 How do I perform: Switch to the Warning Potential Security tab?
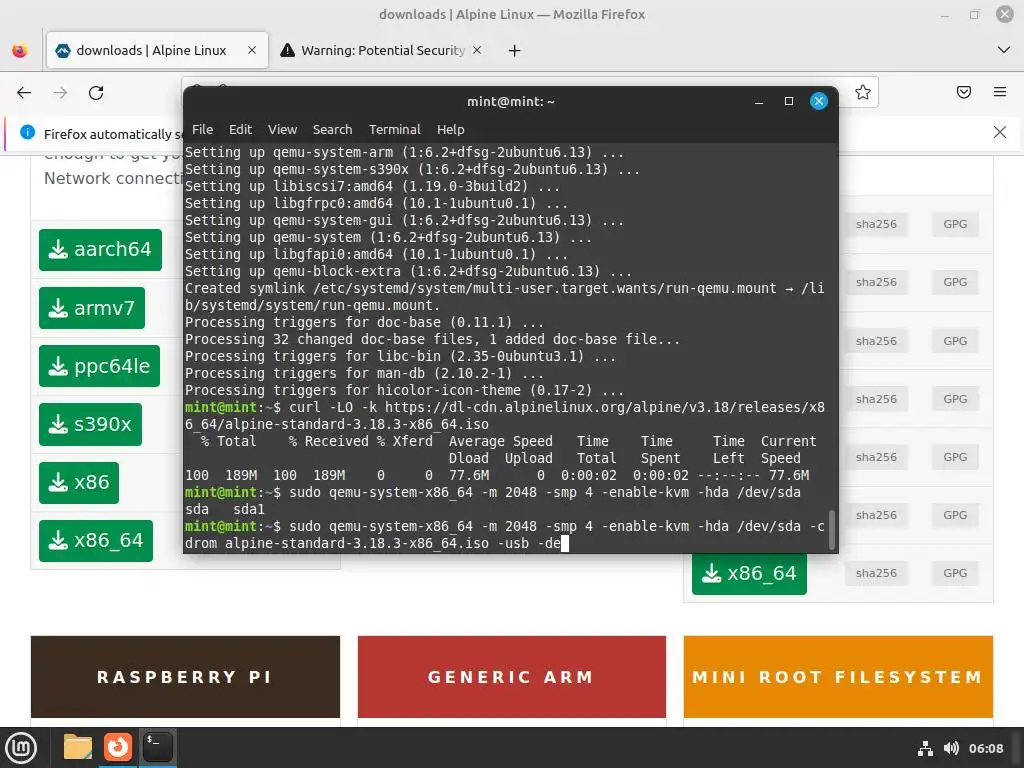click(x=382, y=50)
